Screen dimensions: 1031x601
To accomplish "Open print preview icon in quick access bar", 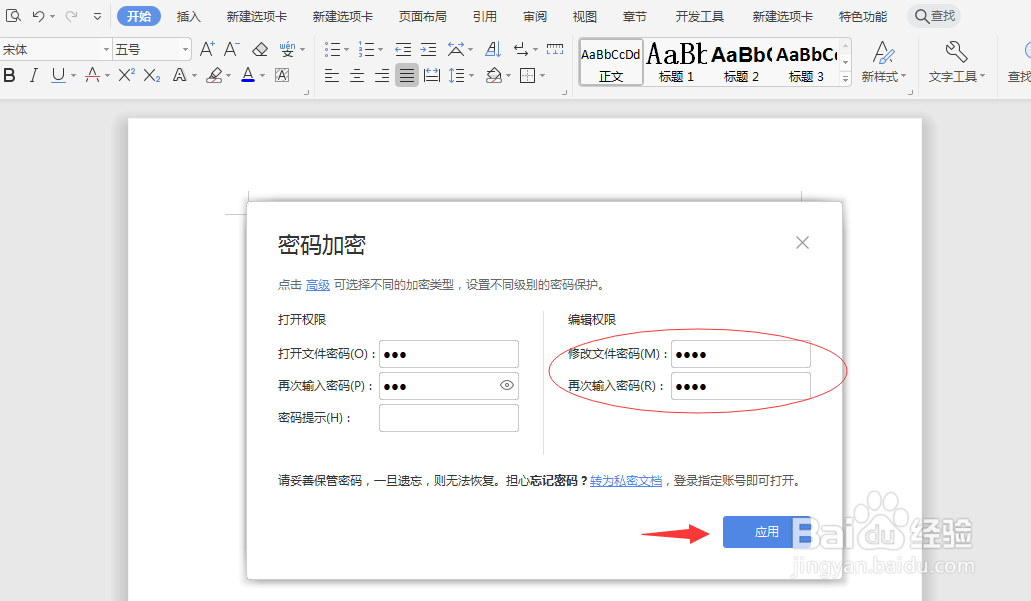I will click(12, 16).
